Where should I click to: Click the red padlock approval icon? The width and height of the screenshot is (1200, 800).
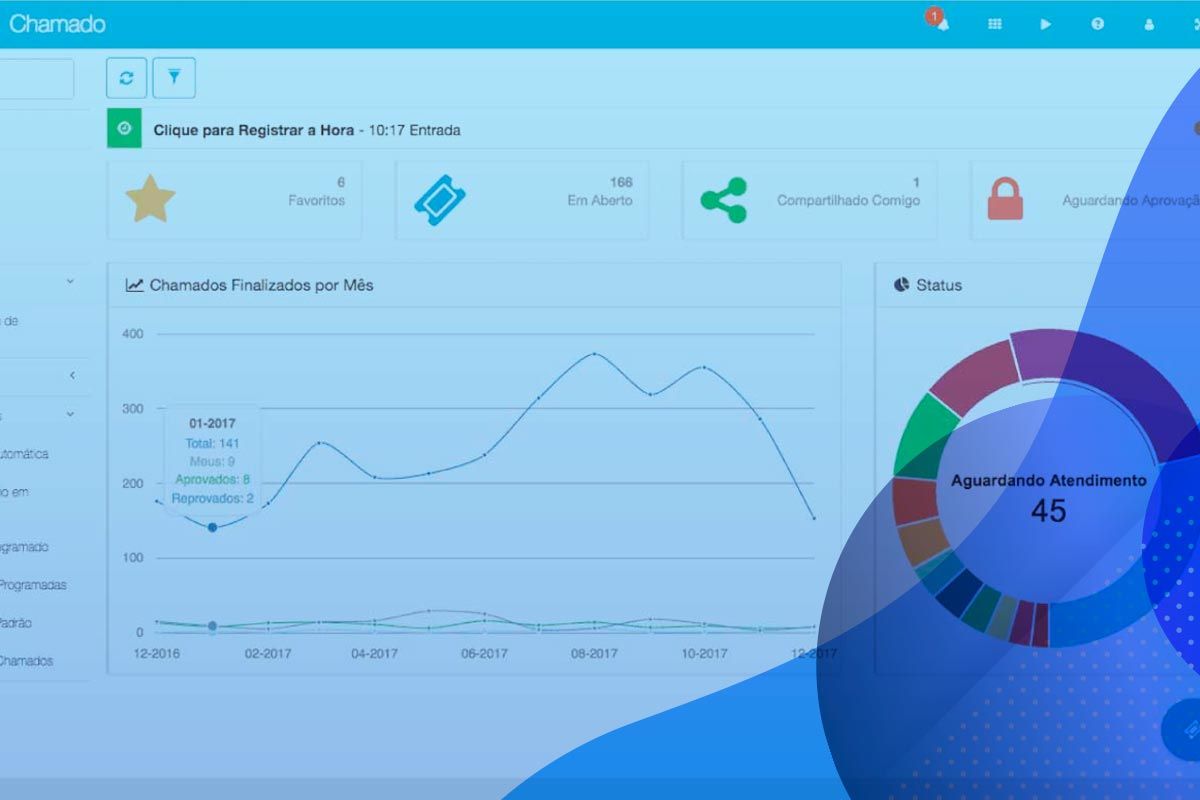tap(1005, 199)
